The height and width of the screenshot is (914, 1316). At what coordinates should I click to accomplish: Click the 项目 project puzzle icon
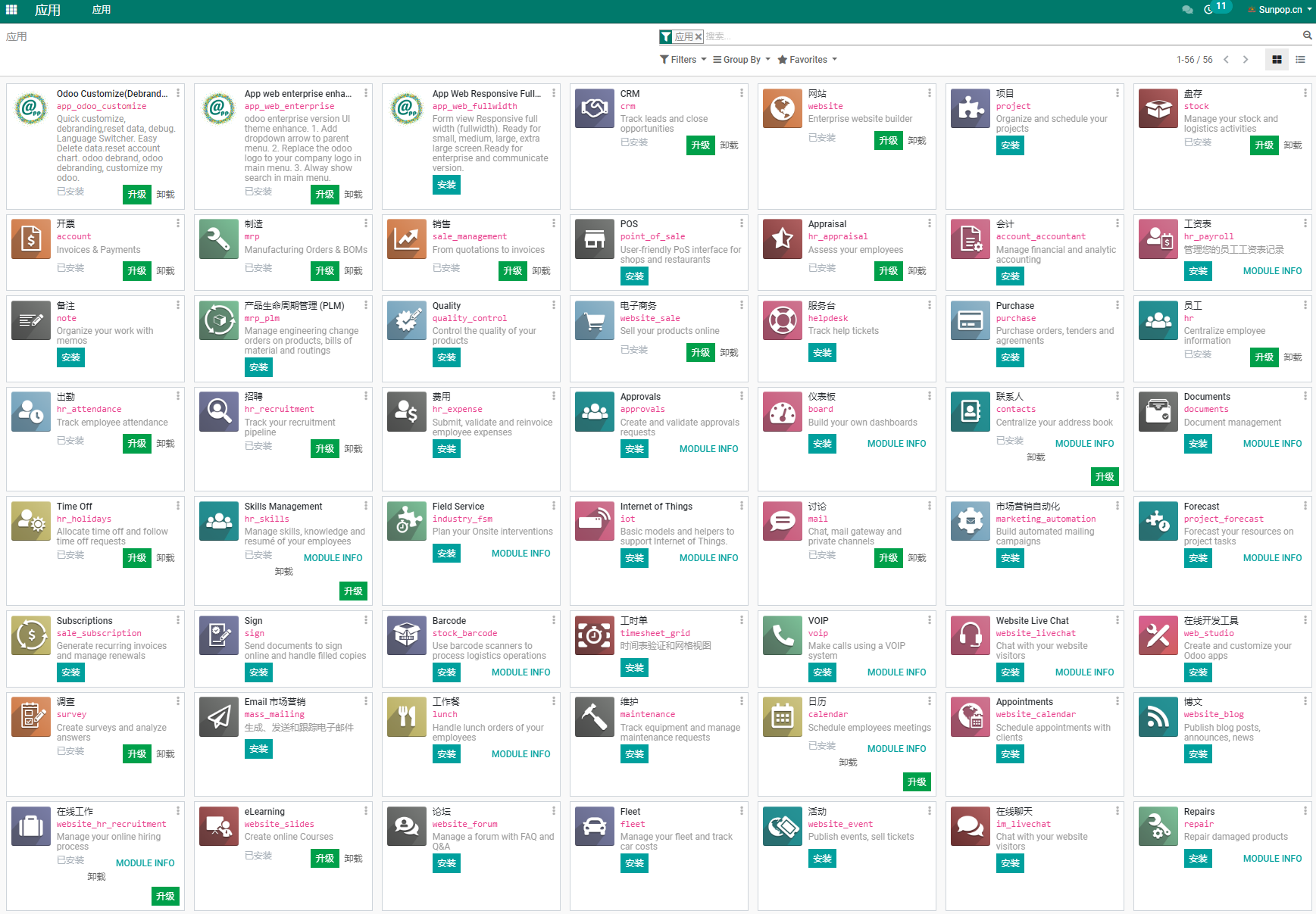[x=971, y=108]
